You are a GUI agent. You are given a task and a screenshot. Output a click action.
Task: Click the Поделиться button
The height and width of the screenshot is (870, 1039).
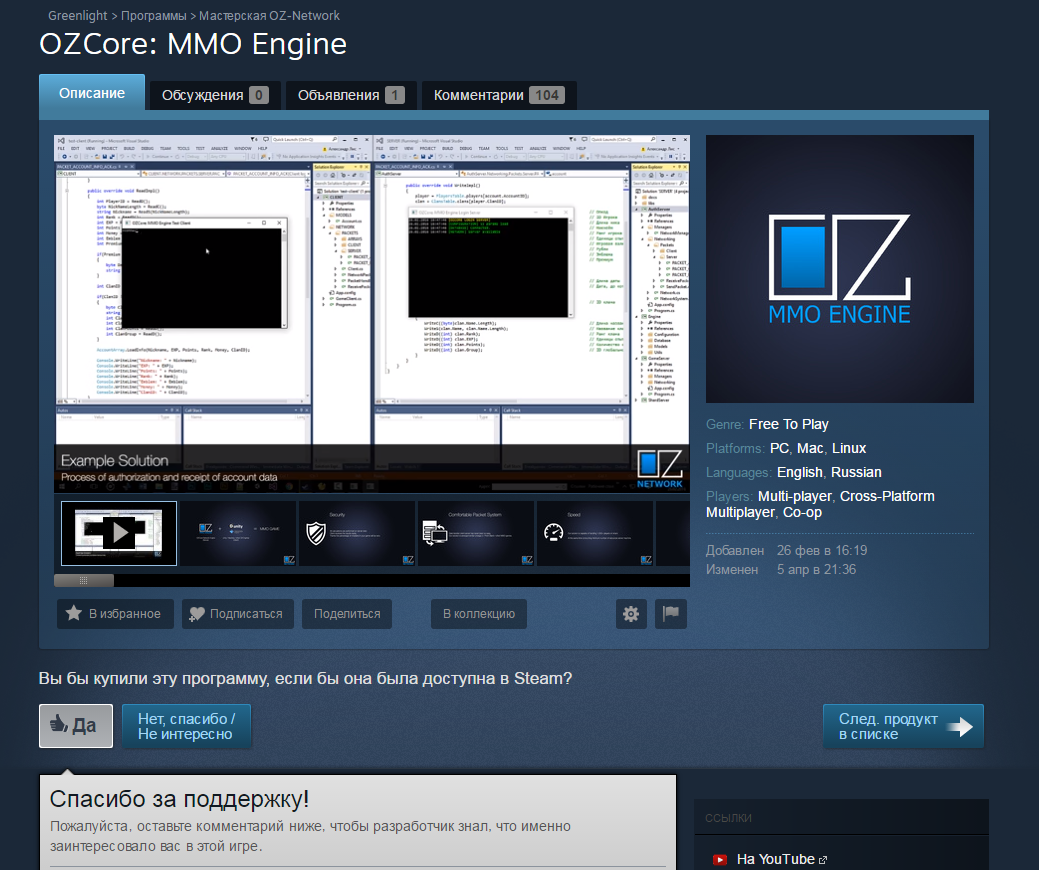tap(347, 614)
